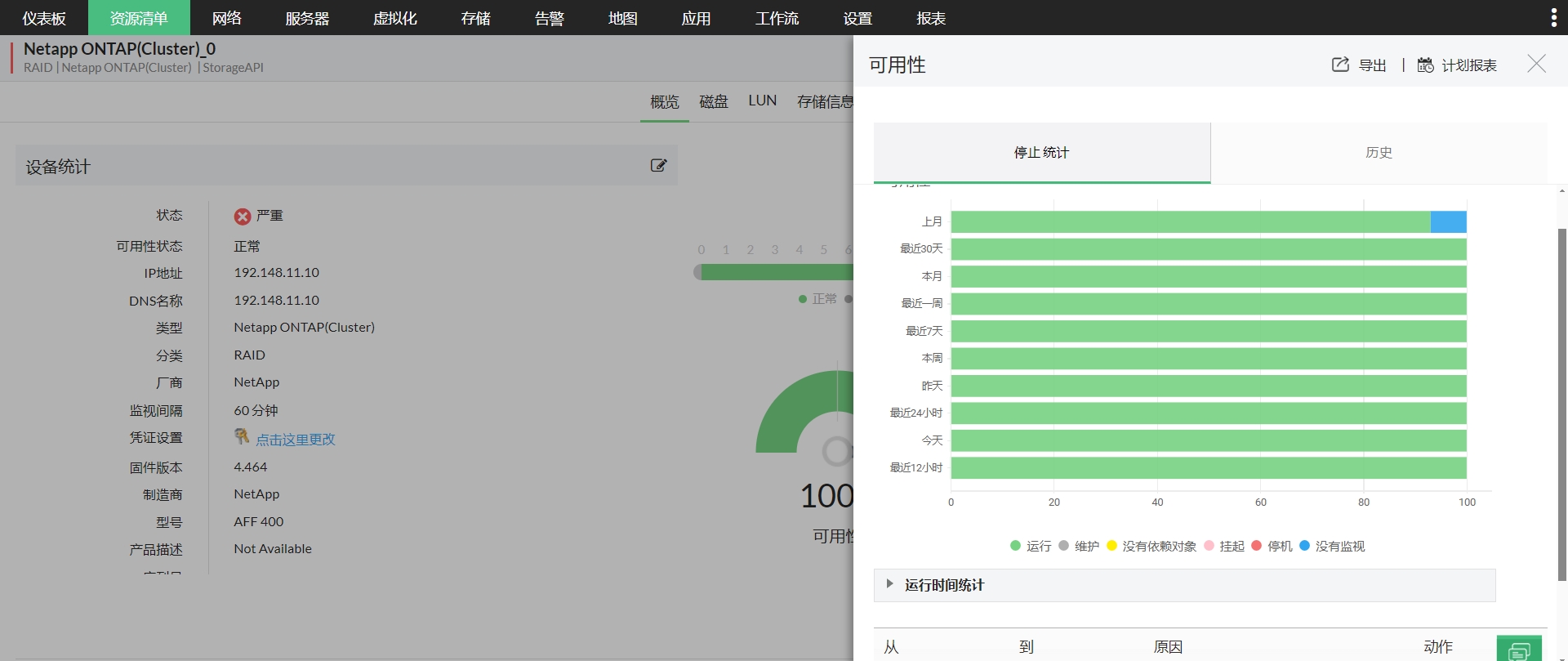Select the 虚拟化 menu
Image resolution: width=1568 pixels, height=661 pixels.
pyautogui.click(x=395, y=18)
